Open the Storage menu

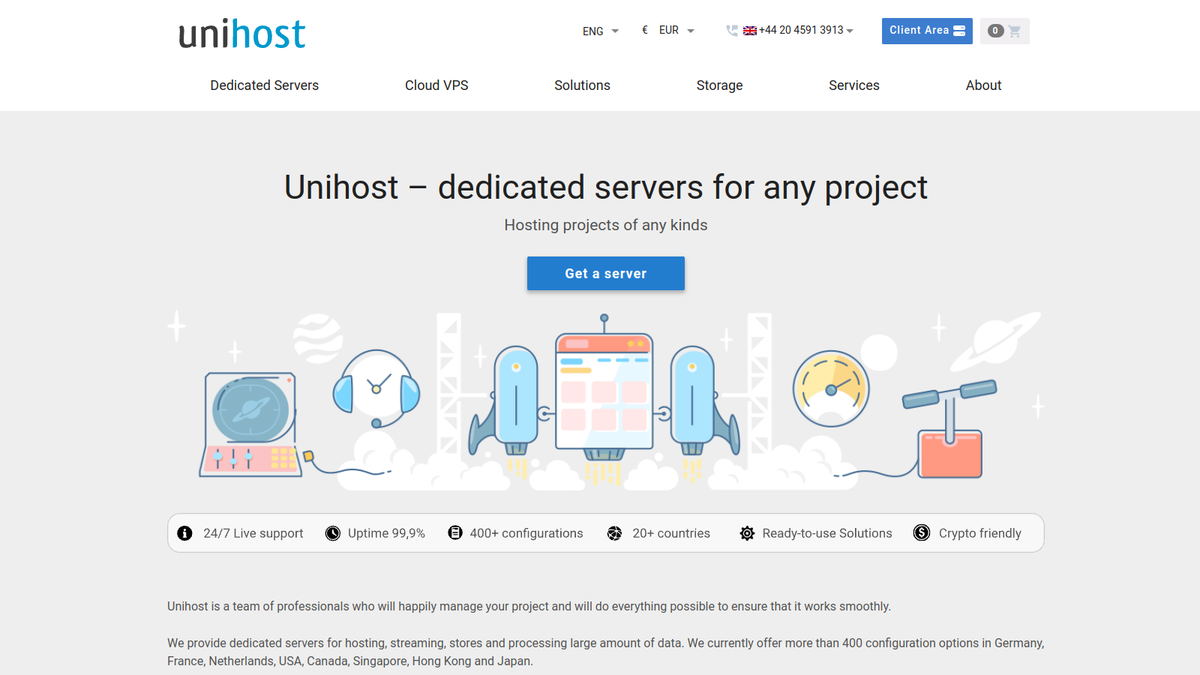[719, 85]
